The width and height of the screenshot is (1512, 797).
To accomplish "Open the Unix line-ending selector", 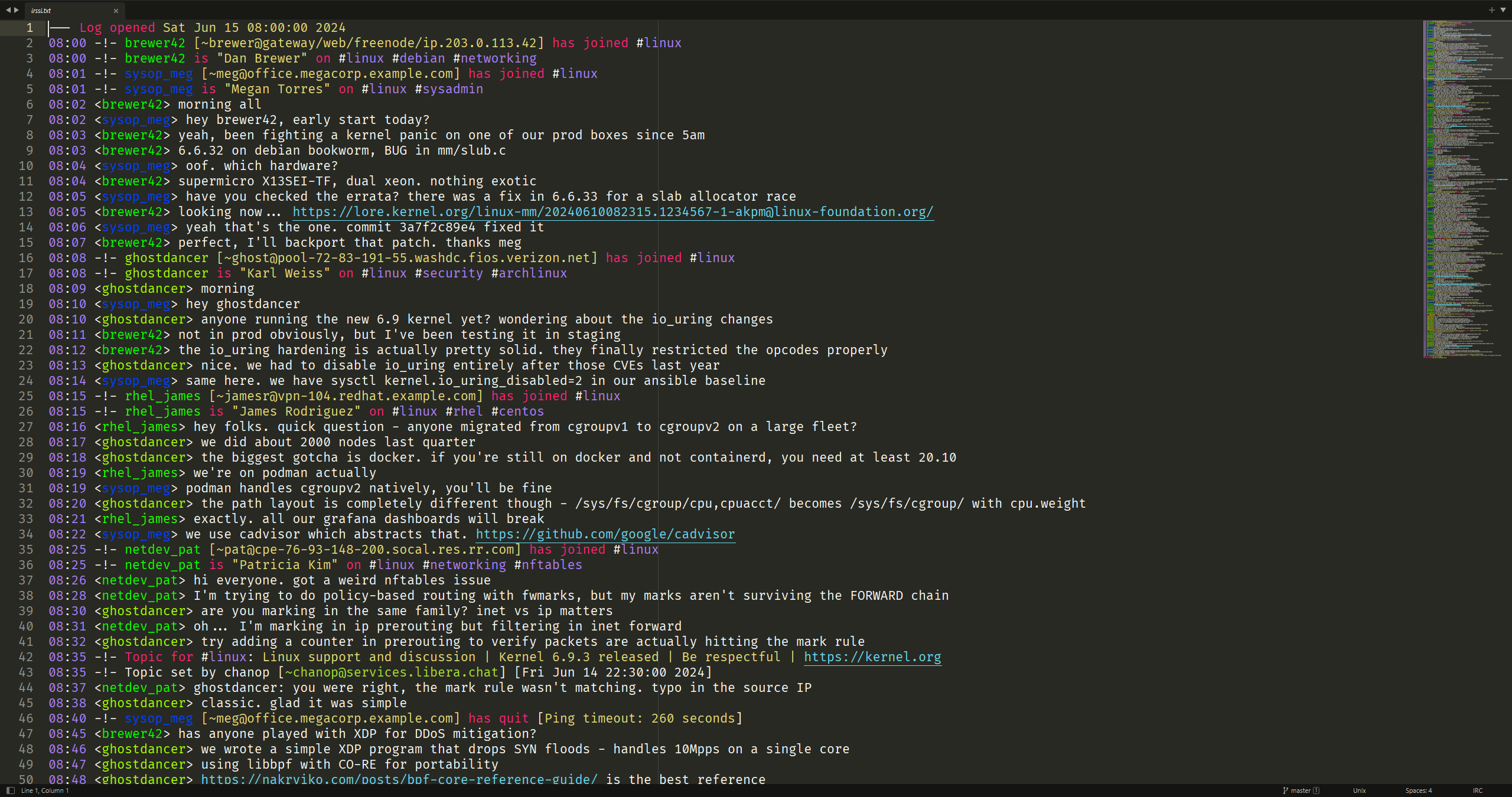I will tap(1358, 791).
